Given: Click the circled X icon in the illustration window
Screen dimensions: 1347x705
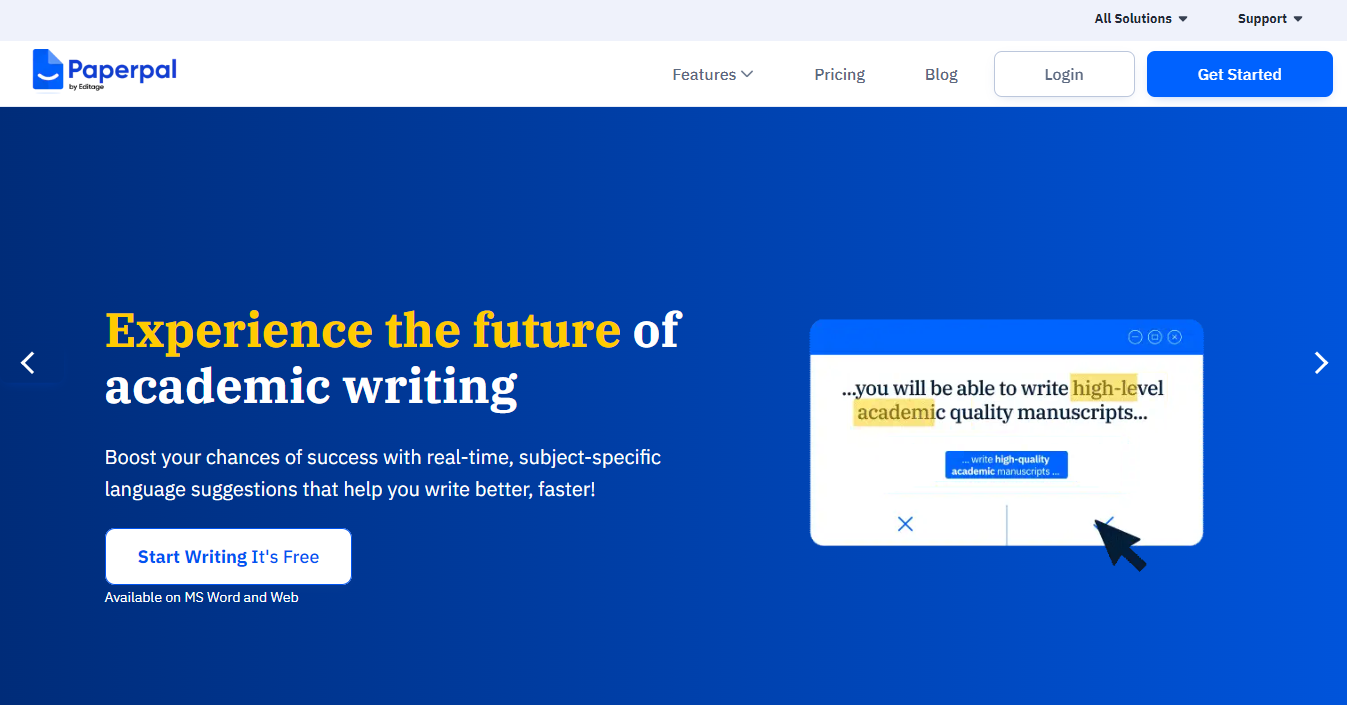Looking at the screenshot, I should pos(1175,337).
